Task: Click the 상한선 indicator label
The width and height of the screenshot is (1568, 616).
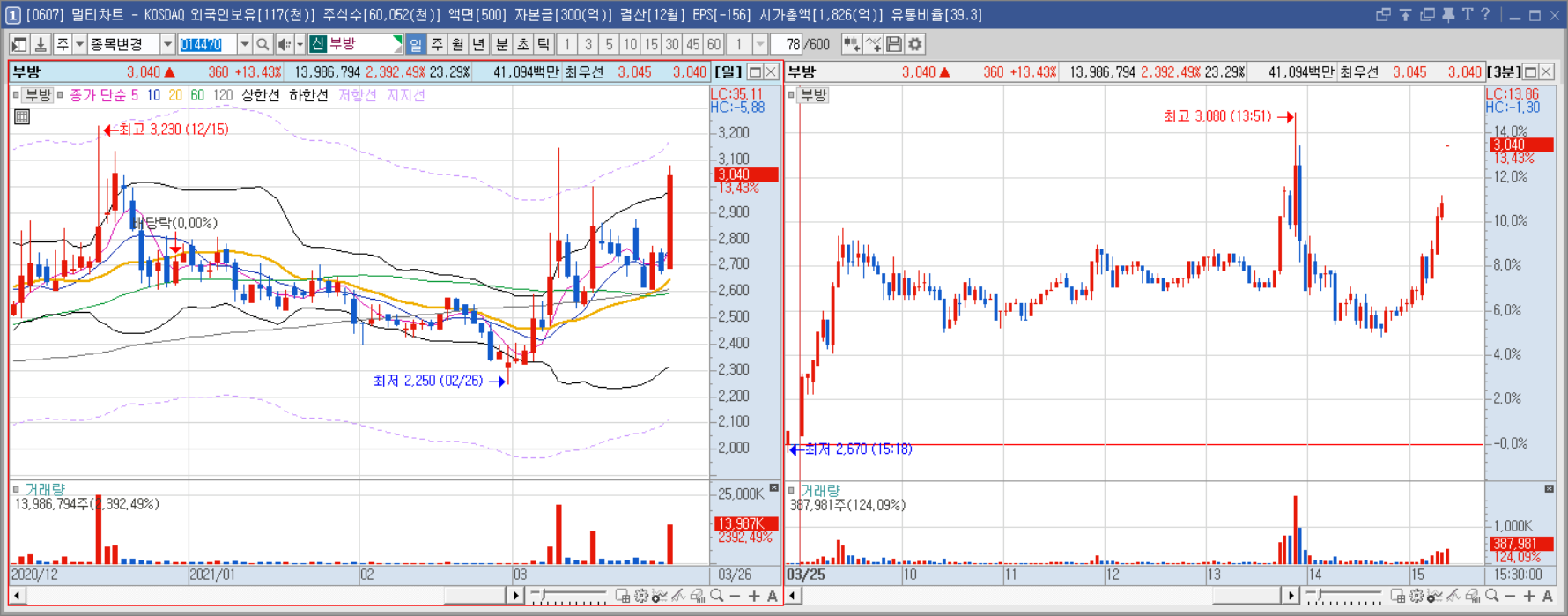Action: (x=260, y=95)
